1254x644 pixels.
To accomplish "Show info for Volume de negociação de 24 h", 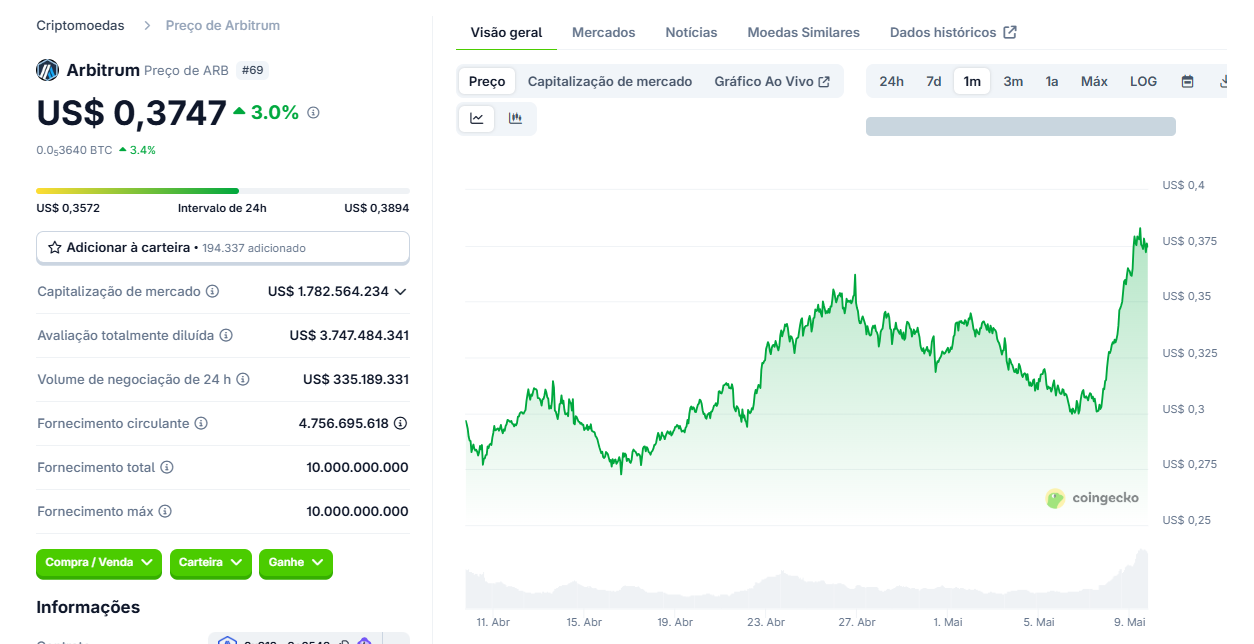I will coord(243,379).
